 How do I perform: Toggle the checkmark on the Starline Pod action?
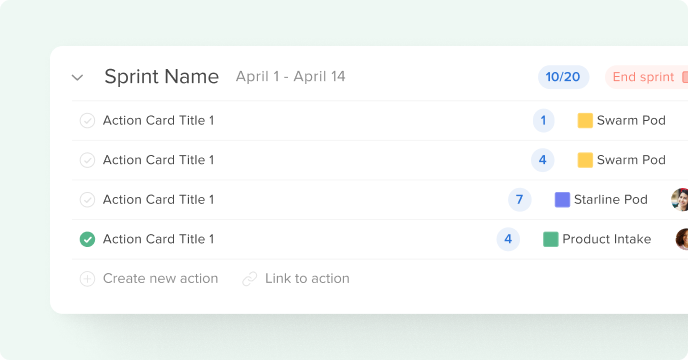tap(87, 200)
